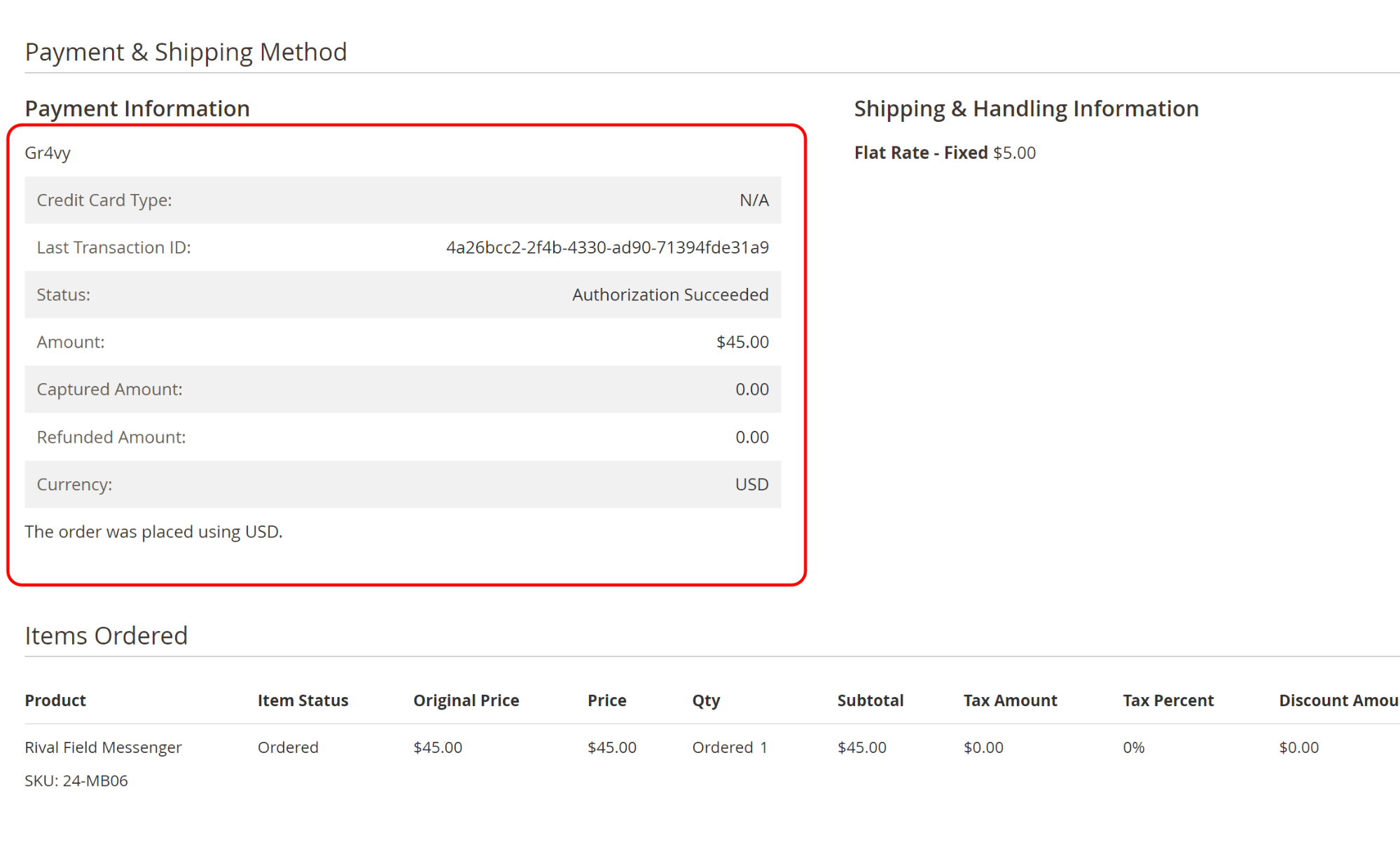Click the Subtotal column header
The image size is (1400, 856).
tap(870, 700)
